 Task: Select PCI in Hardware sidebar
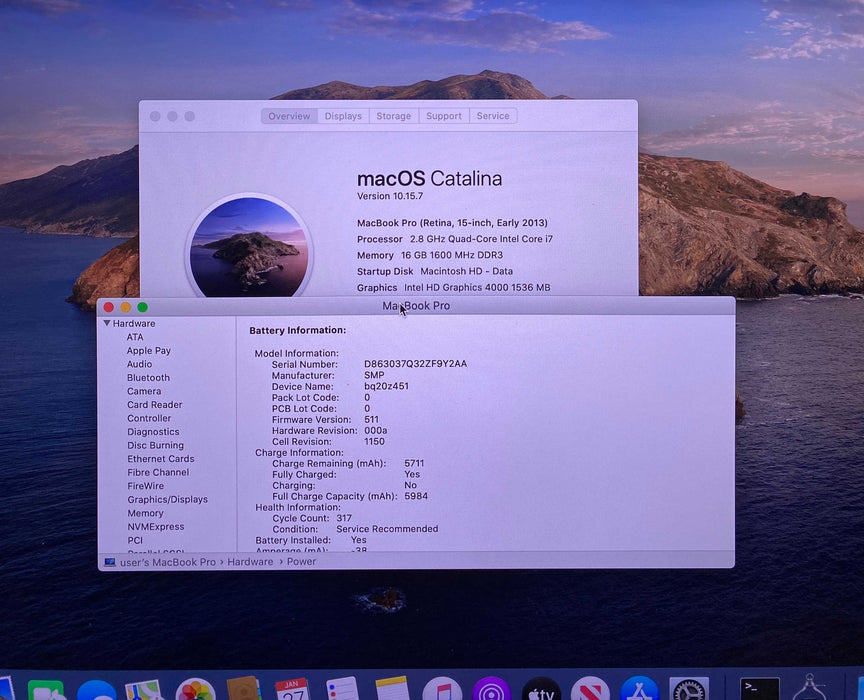(x=135, y=540)
